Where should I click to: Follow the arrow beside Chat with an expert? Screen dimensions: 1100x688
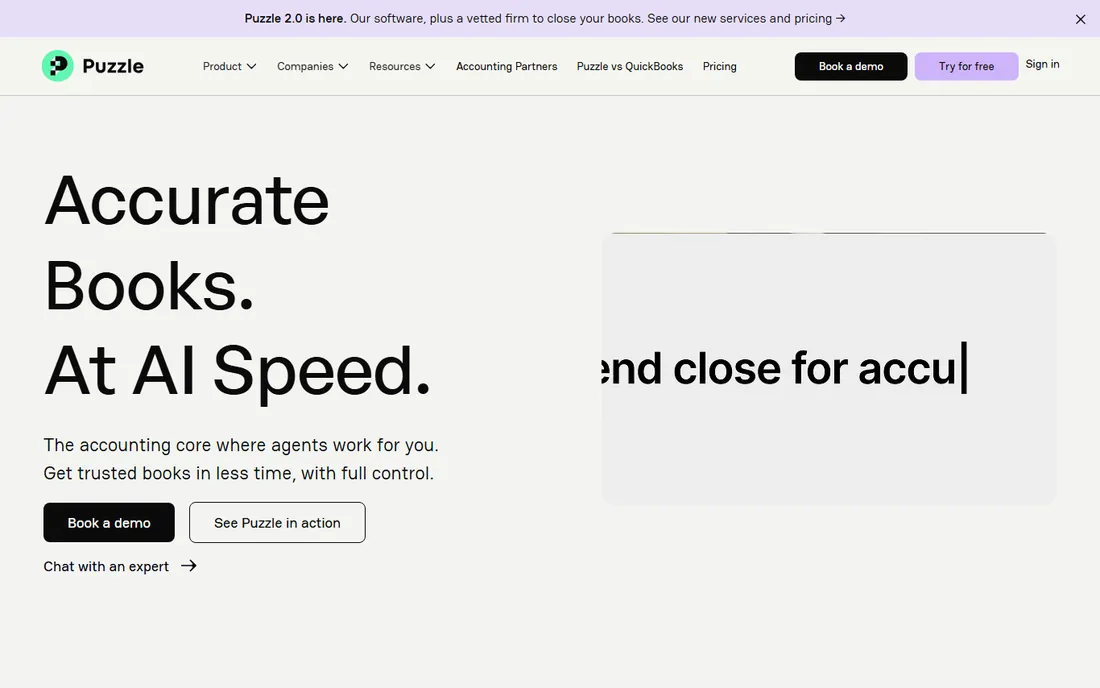[189, 565]
